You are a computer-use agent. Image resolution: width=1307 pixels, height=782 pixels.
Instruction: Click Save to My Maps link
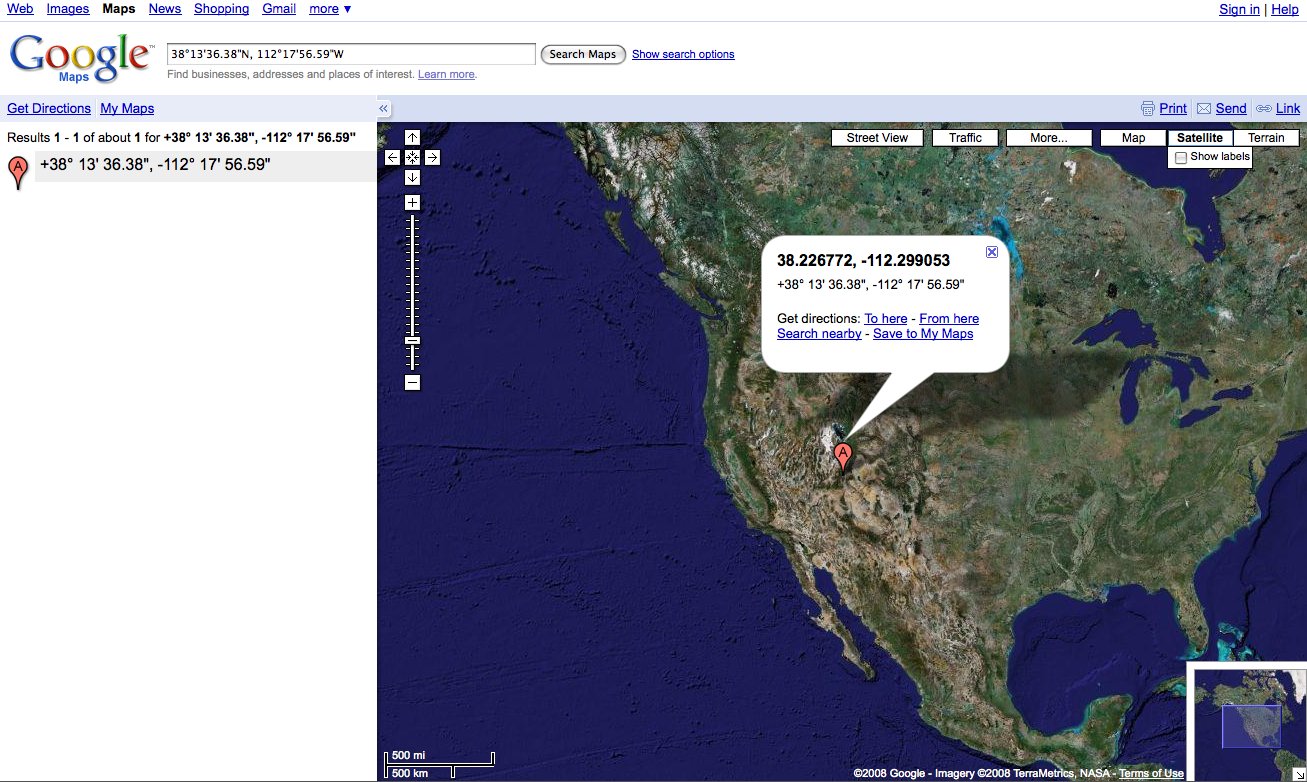point(923,334)
